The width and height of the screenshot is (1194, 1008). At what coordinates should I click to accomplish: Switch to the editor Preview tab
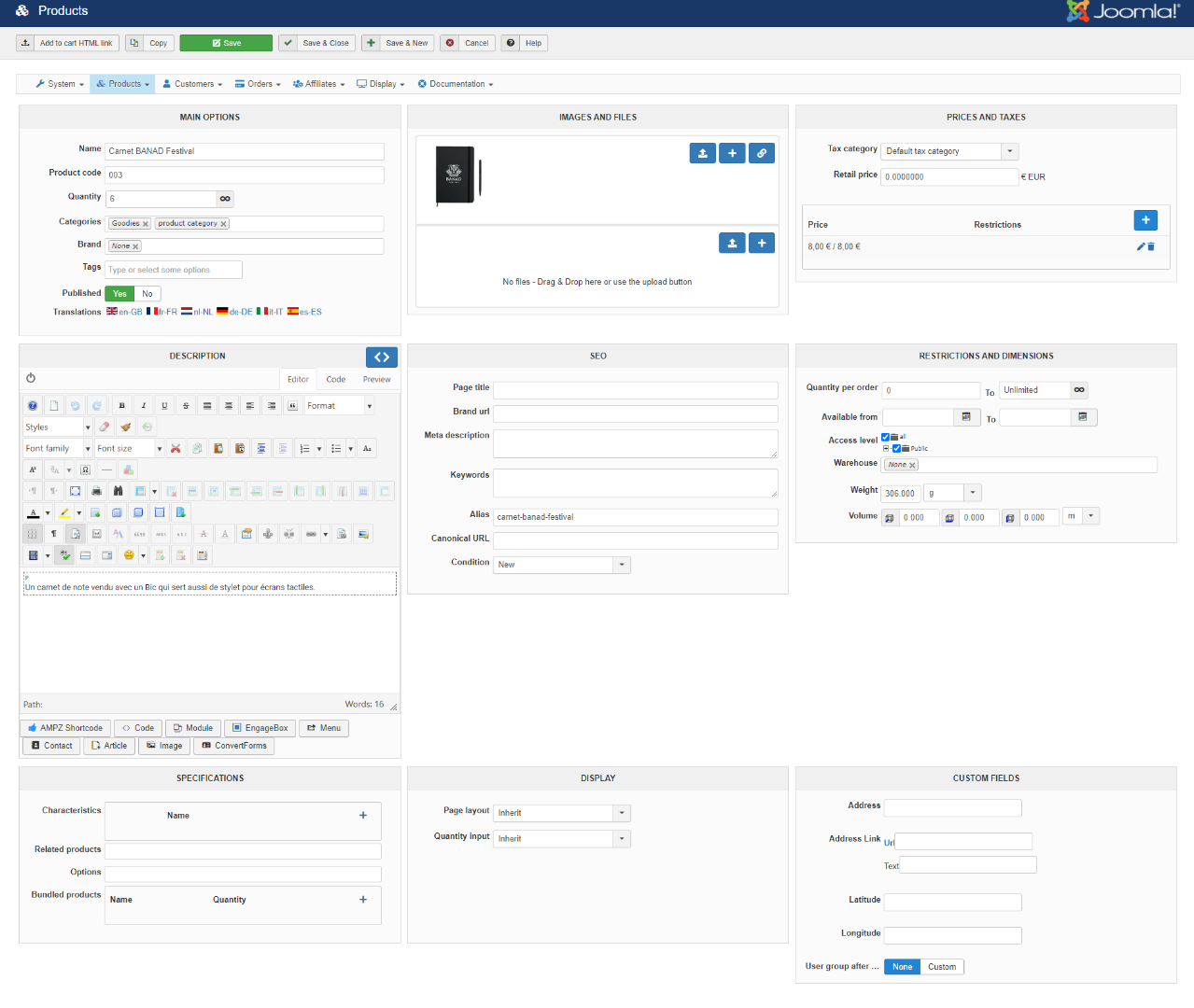(376, 379)
